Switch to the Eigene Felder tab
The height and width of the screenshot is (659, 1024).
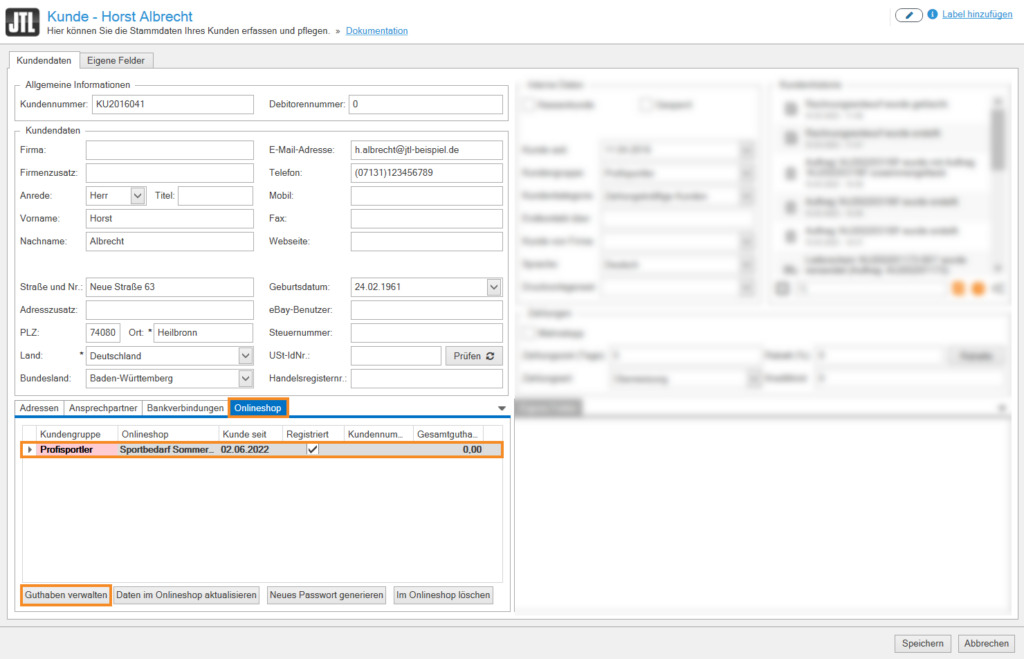pos(119,61)
